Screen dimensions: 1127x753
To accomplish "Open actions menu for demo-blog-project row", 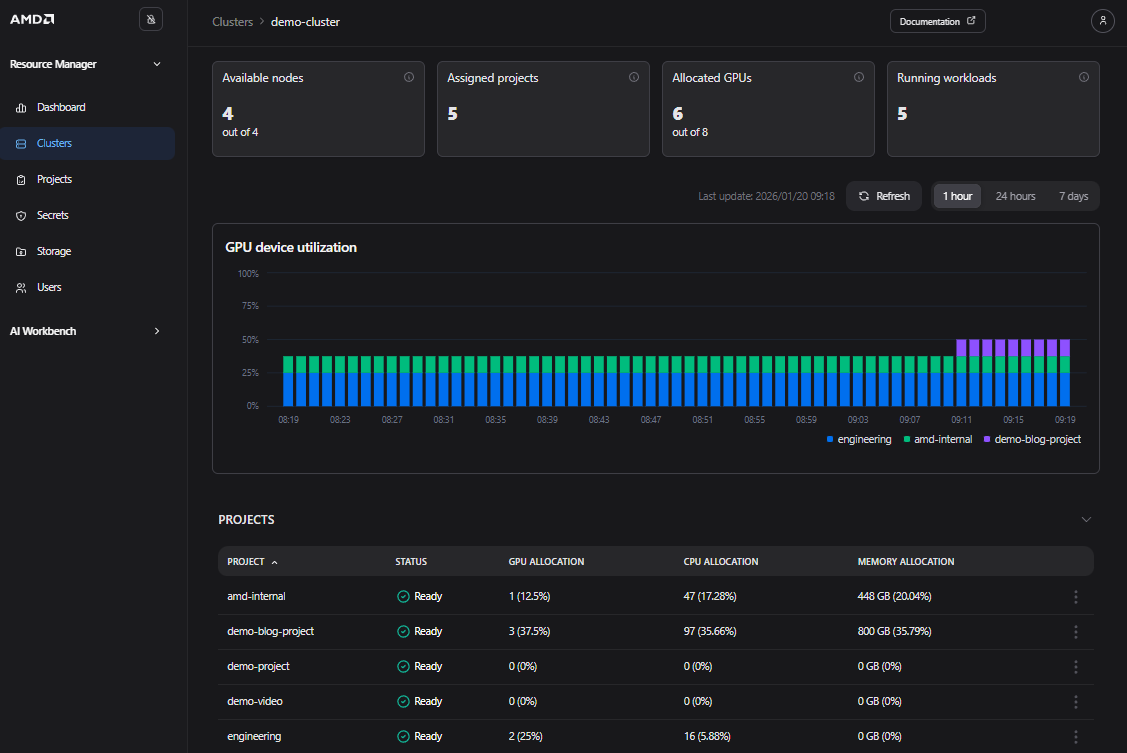I will 1076,632.
